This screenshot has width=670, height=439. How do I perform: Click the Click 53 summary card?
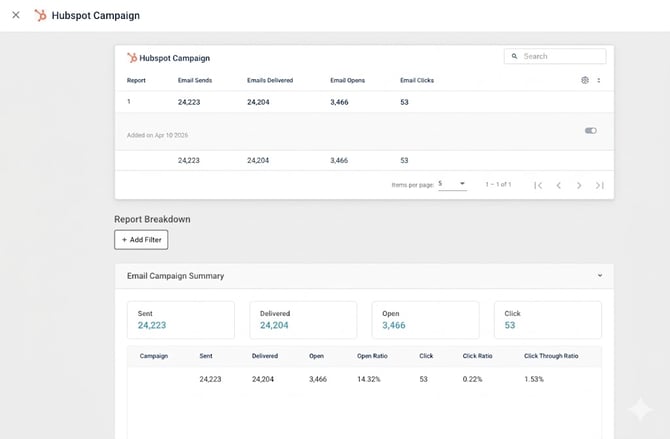[548, 320]
